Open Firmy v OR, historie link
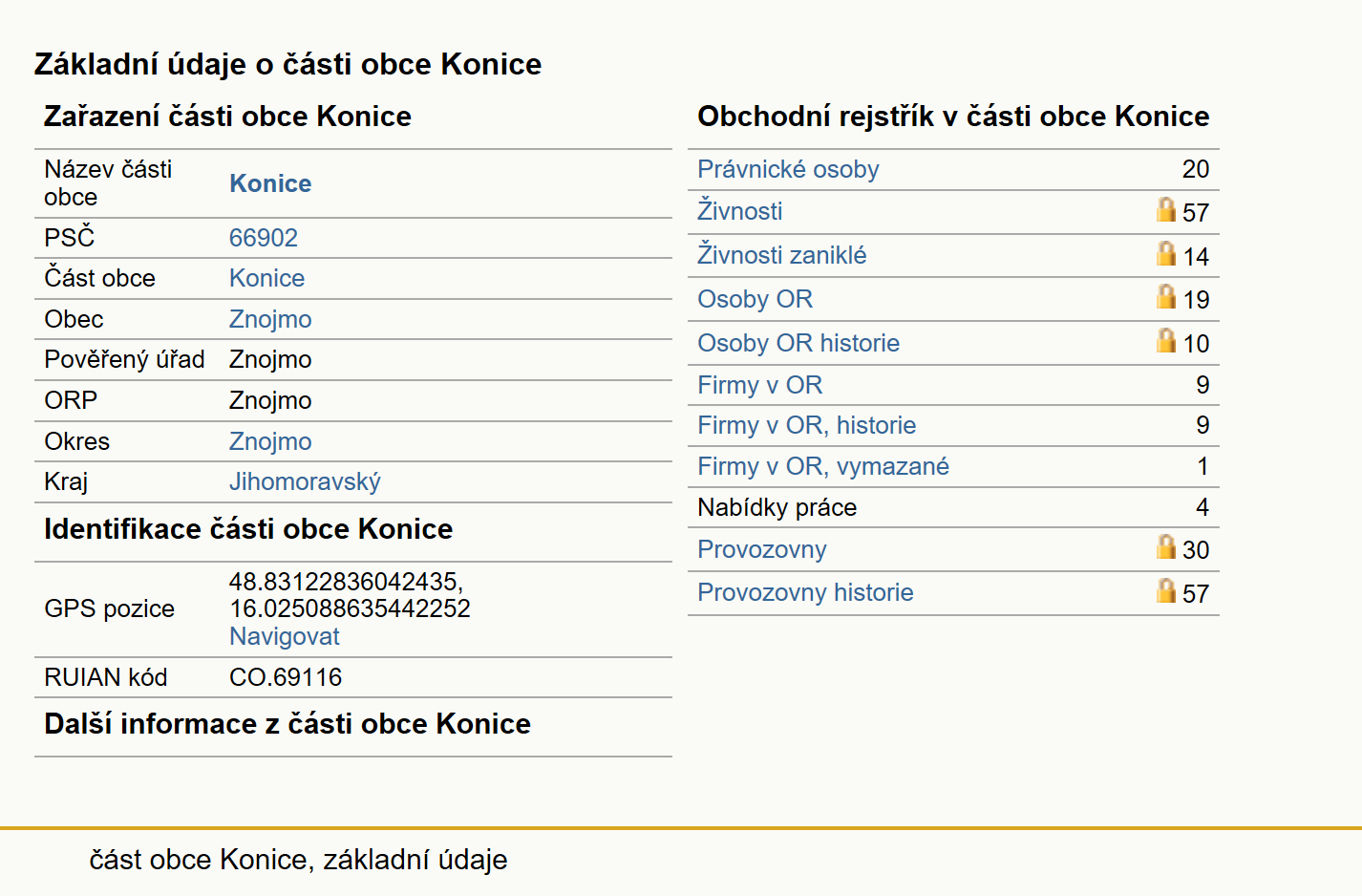 click(x=807, y=425)
